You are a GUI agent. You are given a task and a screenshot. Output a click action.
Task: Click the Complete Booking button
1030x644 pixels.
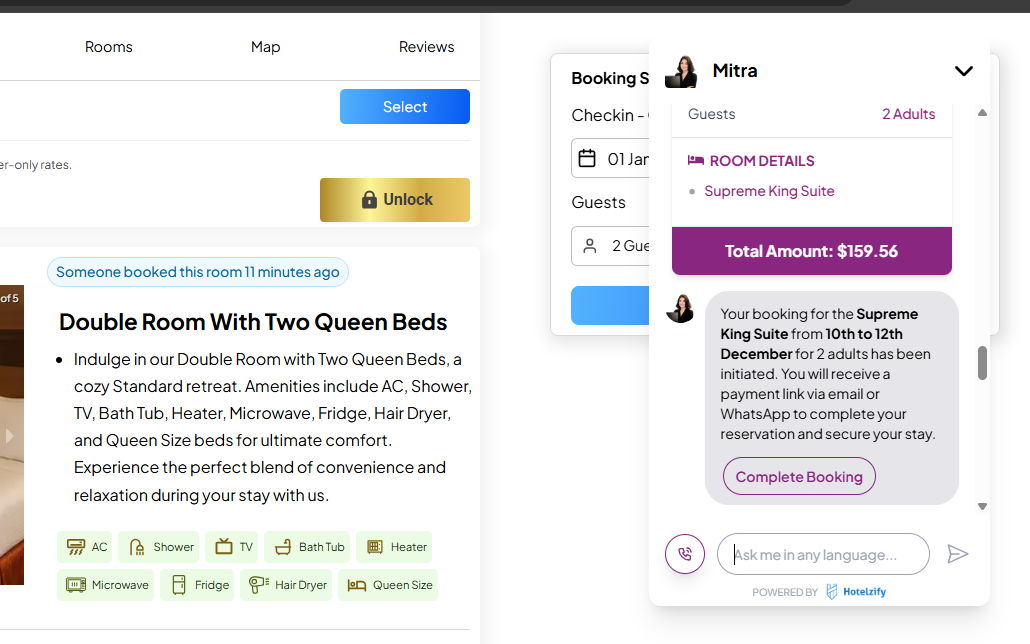(x=799, y=477)
